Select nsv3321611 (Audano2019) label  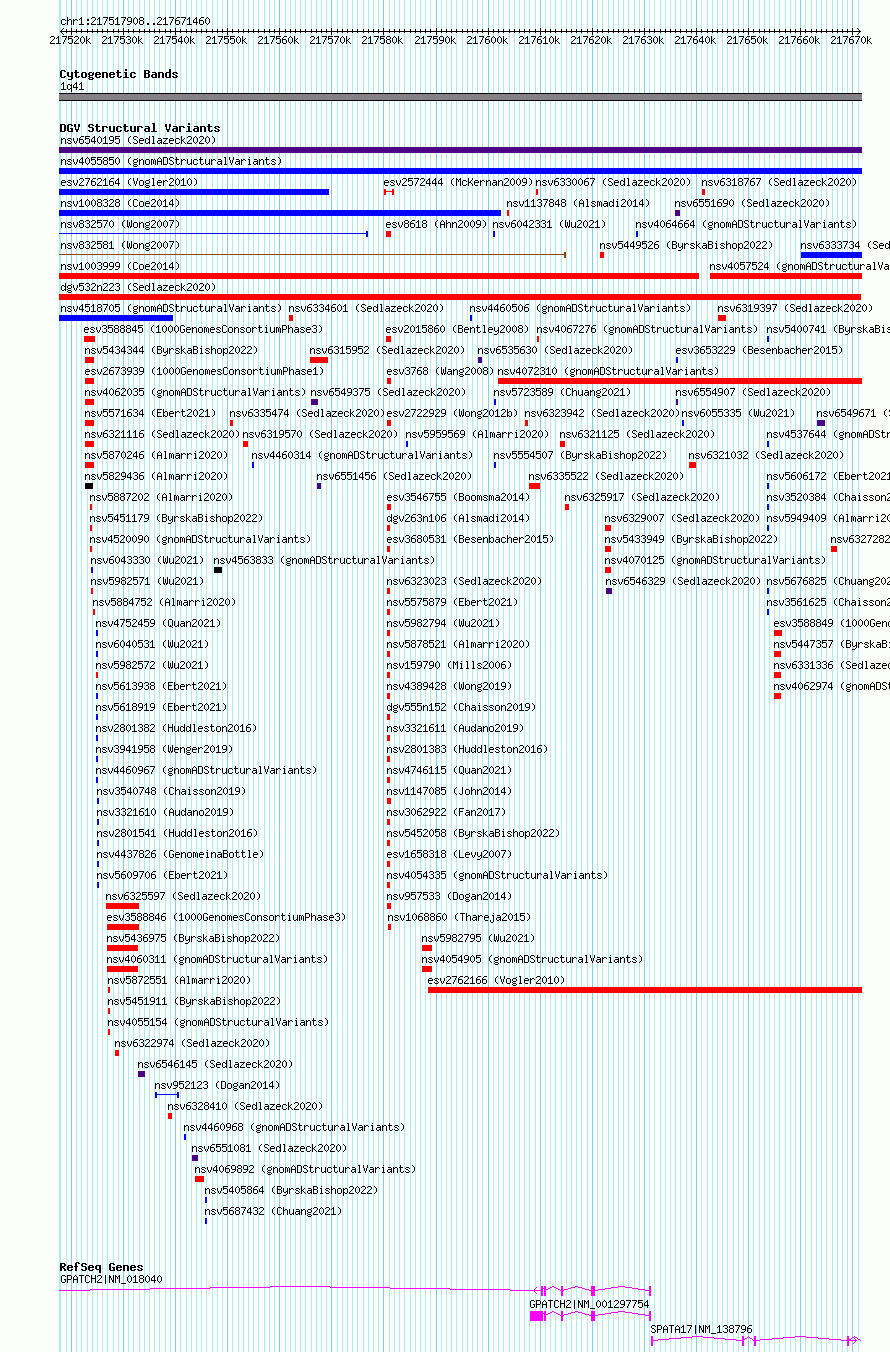[x=455, y=728]
